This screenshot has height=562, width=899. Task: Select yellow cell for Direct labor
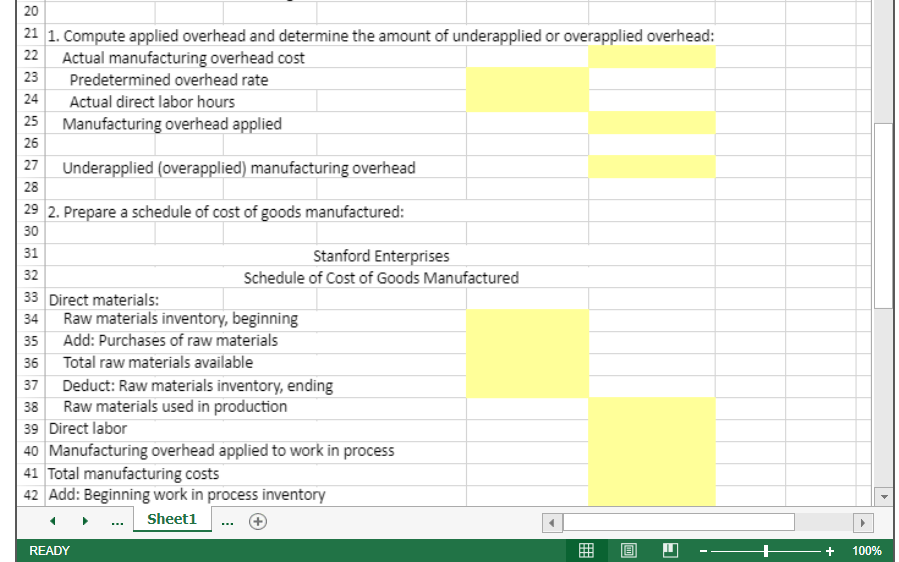[652, 431]
